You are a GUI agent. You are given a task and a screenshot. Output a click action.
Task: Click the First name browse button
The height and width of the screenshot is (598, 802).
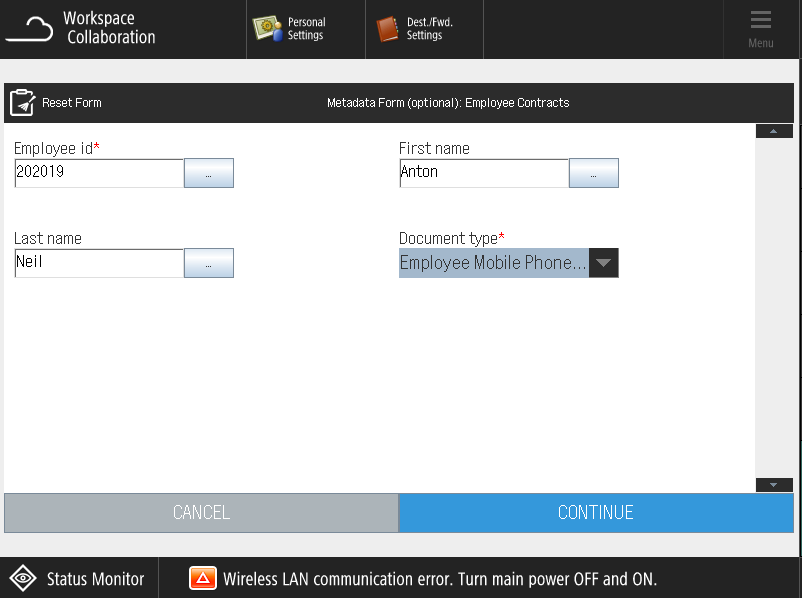click(x=593, y=173)
